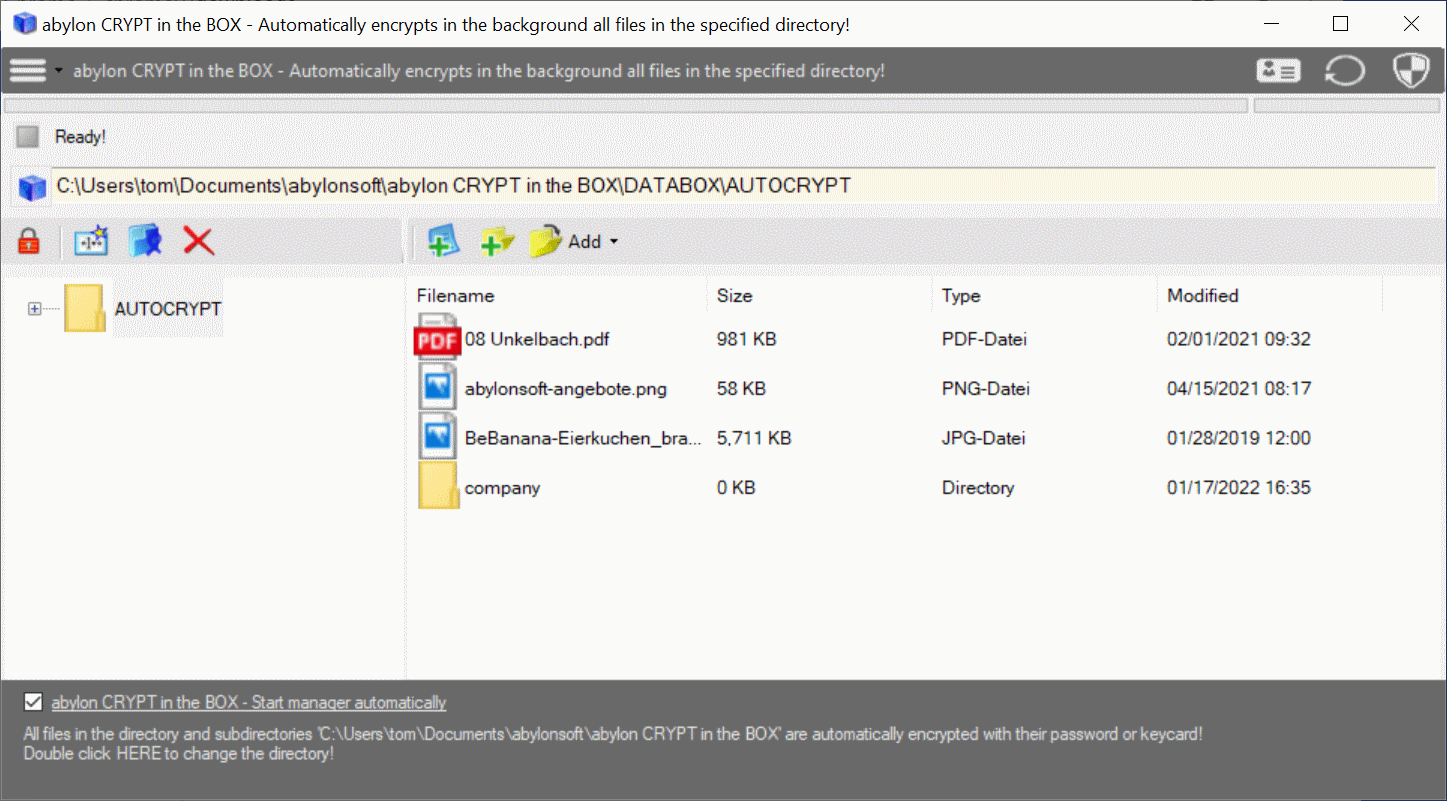Click the red padlock lock icon
1447x801 pixels.
click(x=29, y=241)
